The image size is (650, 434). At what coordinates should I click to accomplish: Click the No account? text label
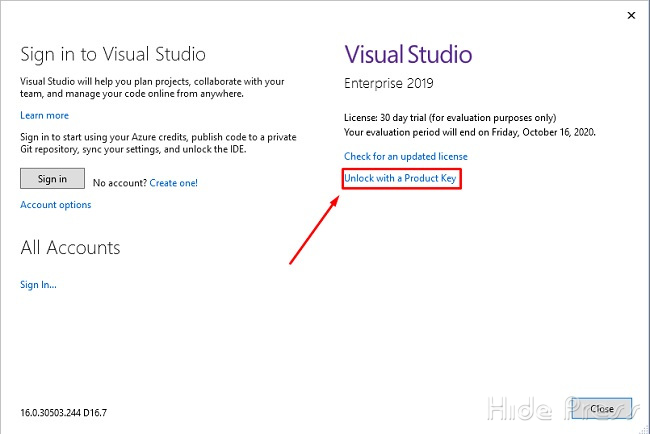(x=119, y=183)
